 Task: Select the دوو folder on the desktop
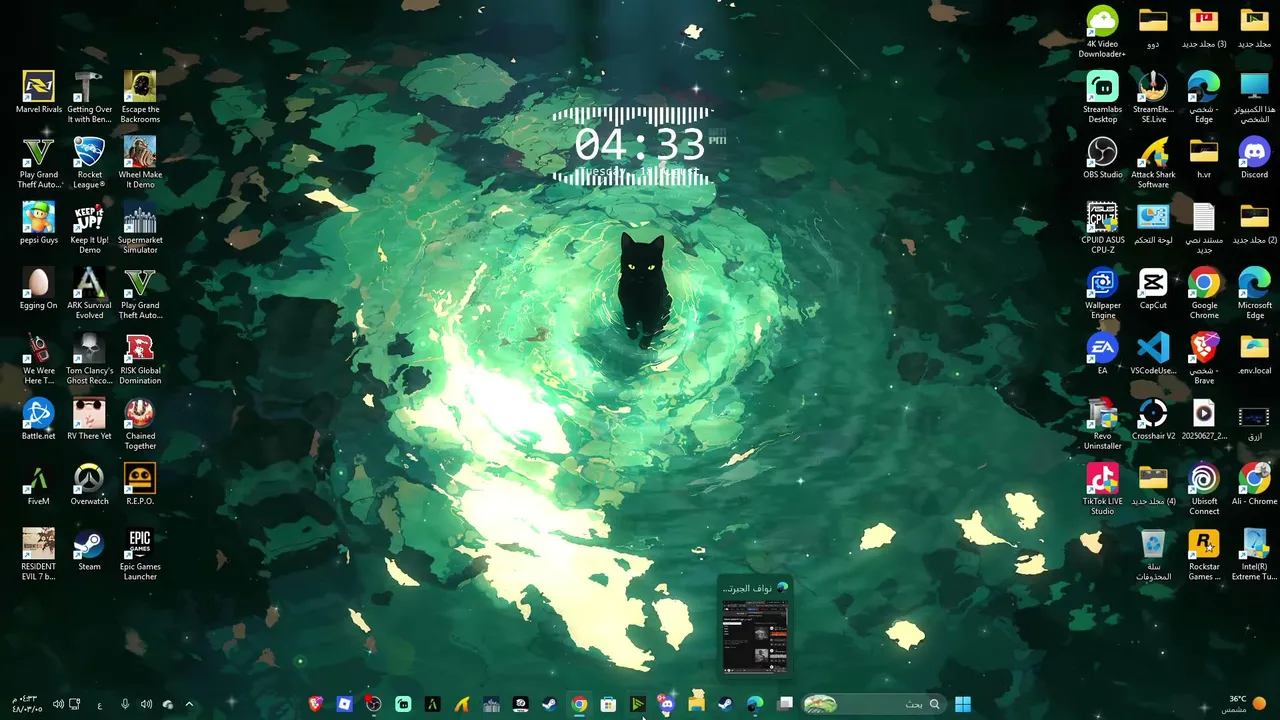[x=1153, y=27]
